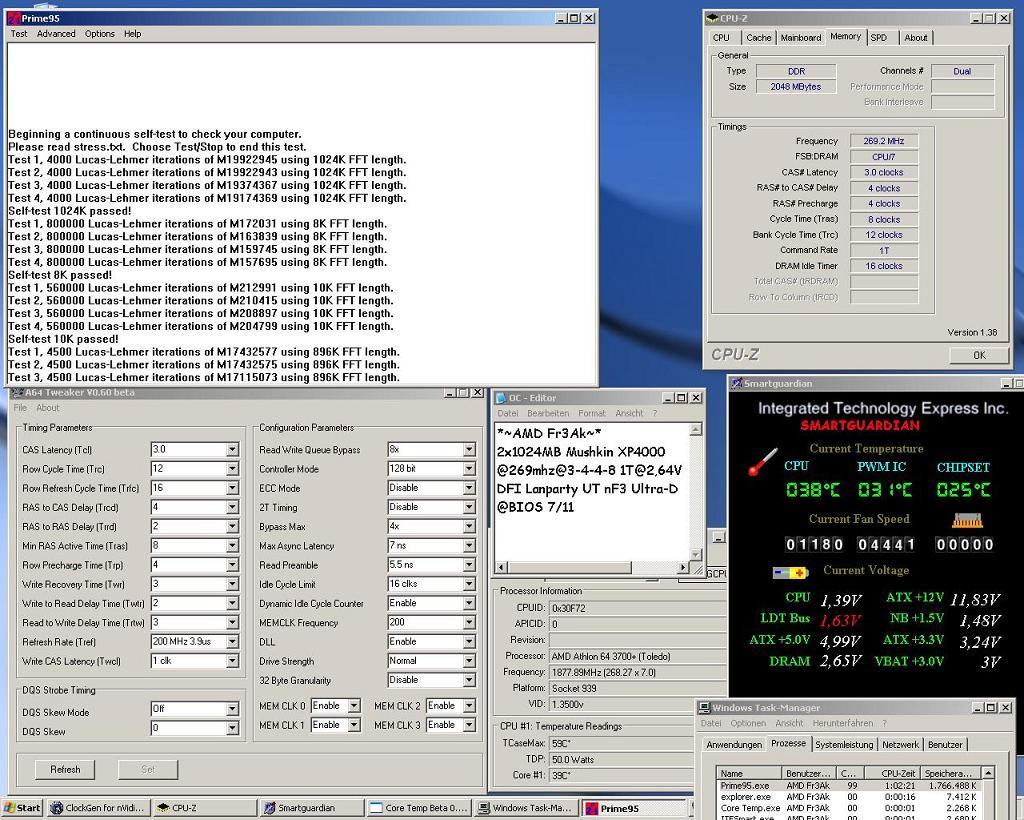Open Min RAS Active Time (Tras) dropdown
1024x820 pixels.
(x=232, y=546)
